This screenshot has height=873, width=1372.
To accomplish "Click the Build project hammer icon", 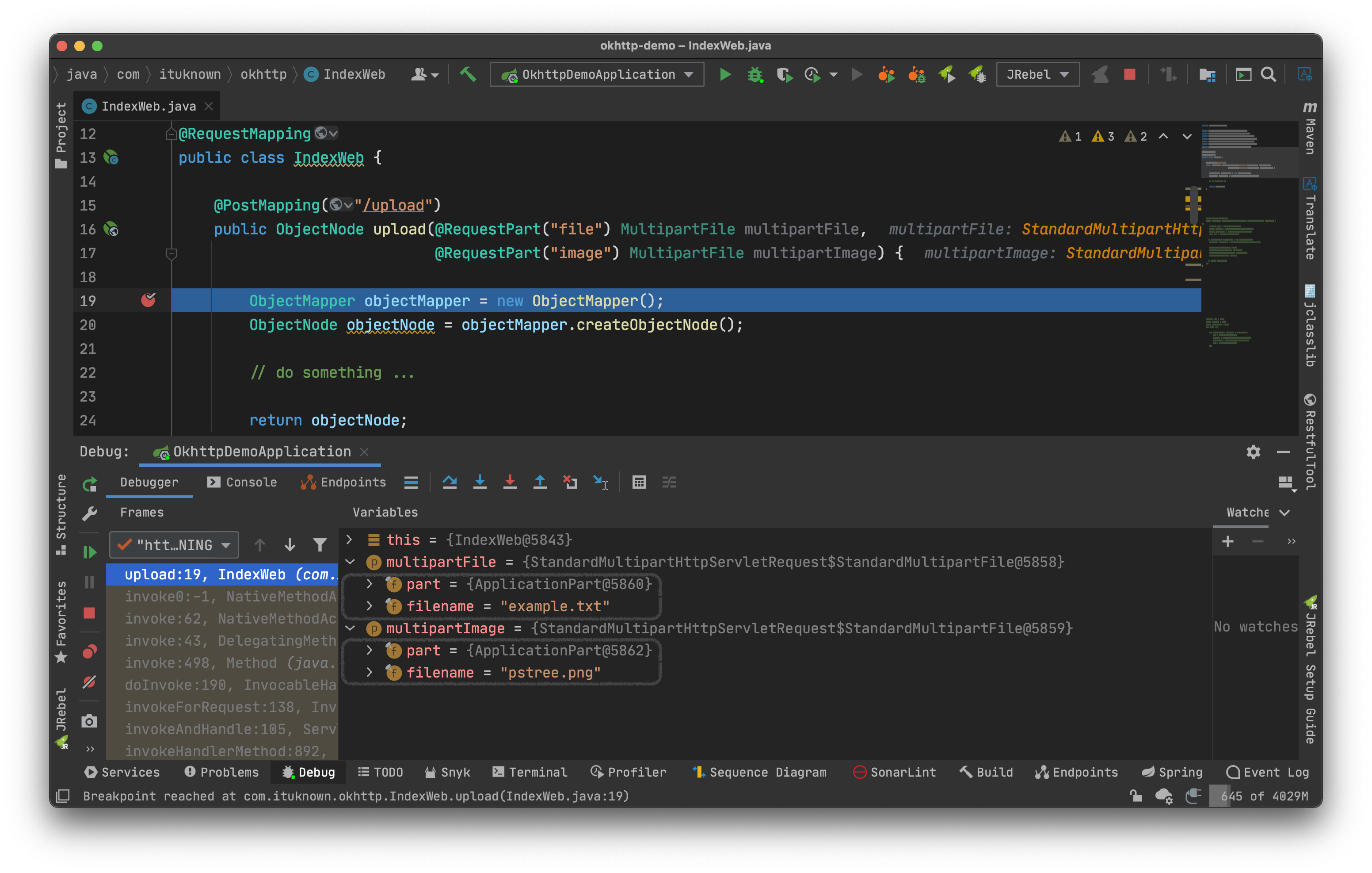I will (468, 74).
